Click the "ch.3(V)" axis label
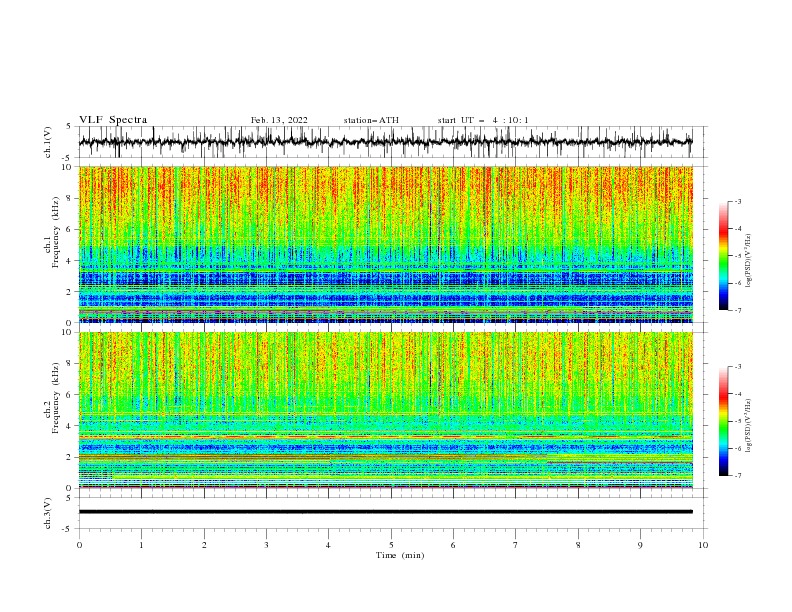792x612 pixels. pyautogui.click(x=48, y=513)
